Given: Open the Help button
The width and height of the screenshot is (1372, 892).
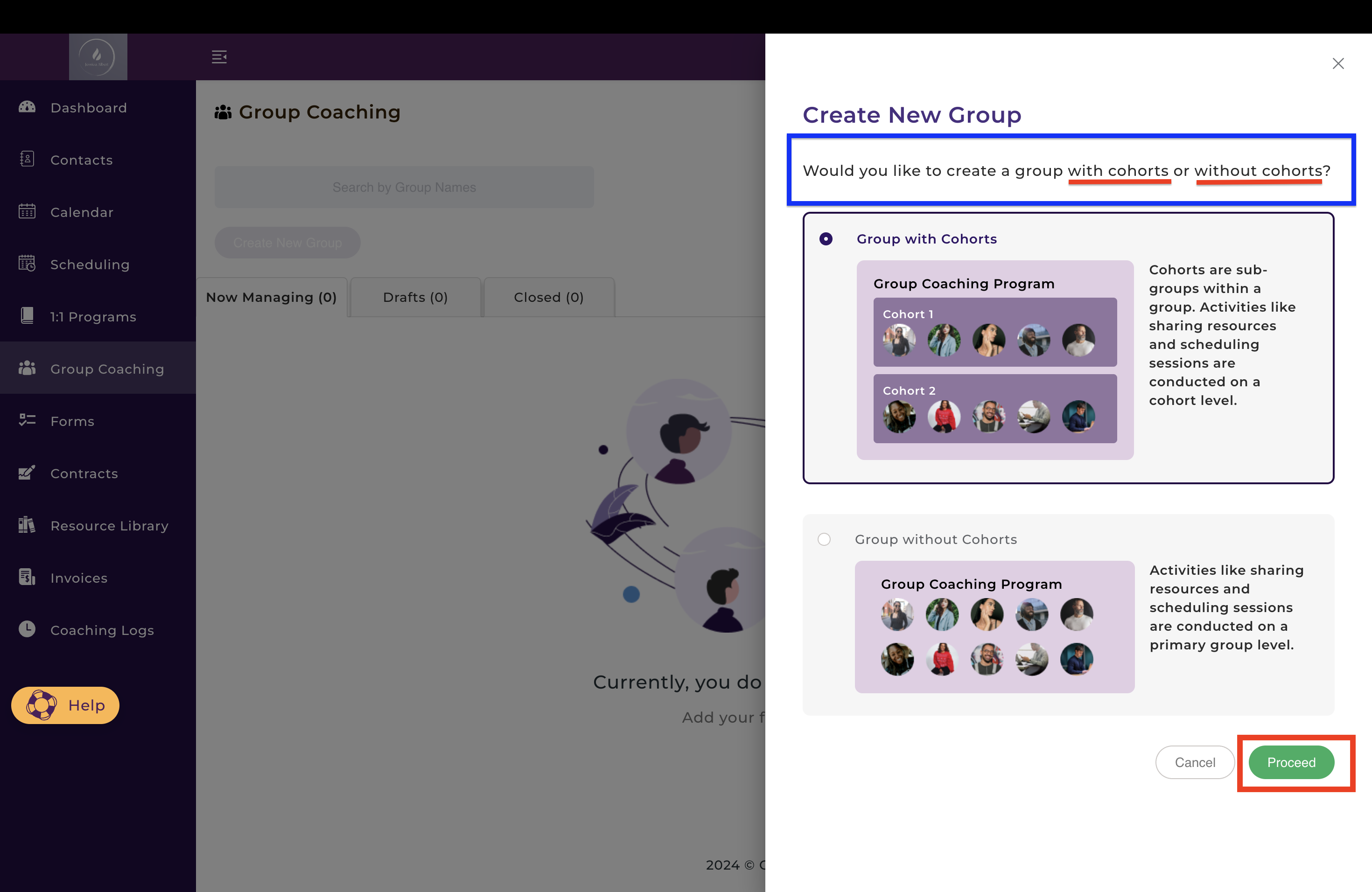Looking at the screenshot, I should pos(65,705).
